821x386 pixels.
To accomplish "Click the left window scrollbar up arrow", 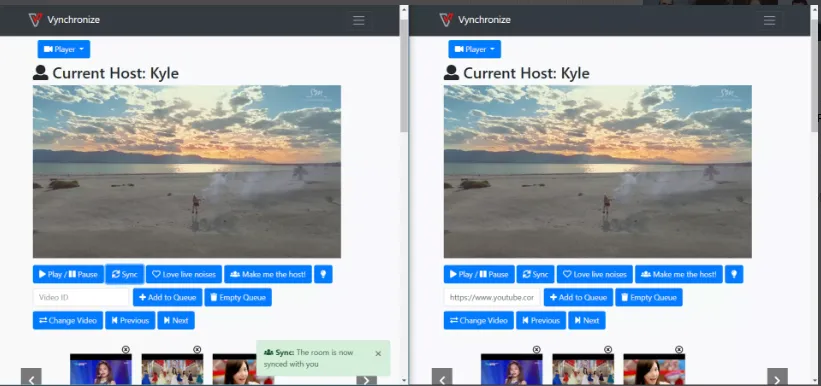I will [404, 9].
